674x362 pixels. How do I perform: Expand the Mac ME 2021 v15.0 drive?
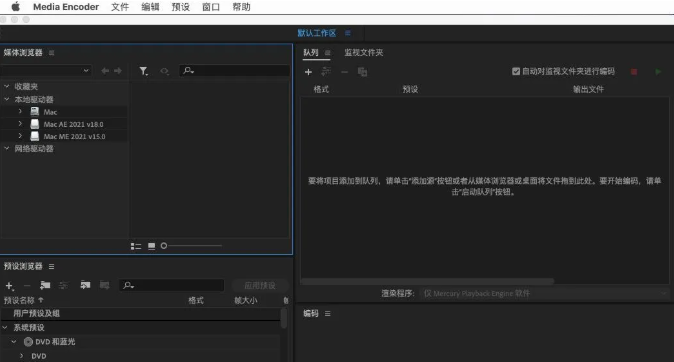pos(20,136)
